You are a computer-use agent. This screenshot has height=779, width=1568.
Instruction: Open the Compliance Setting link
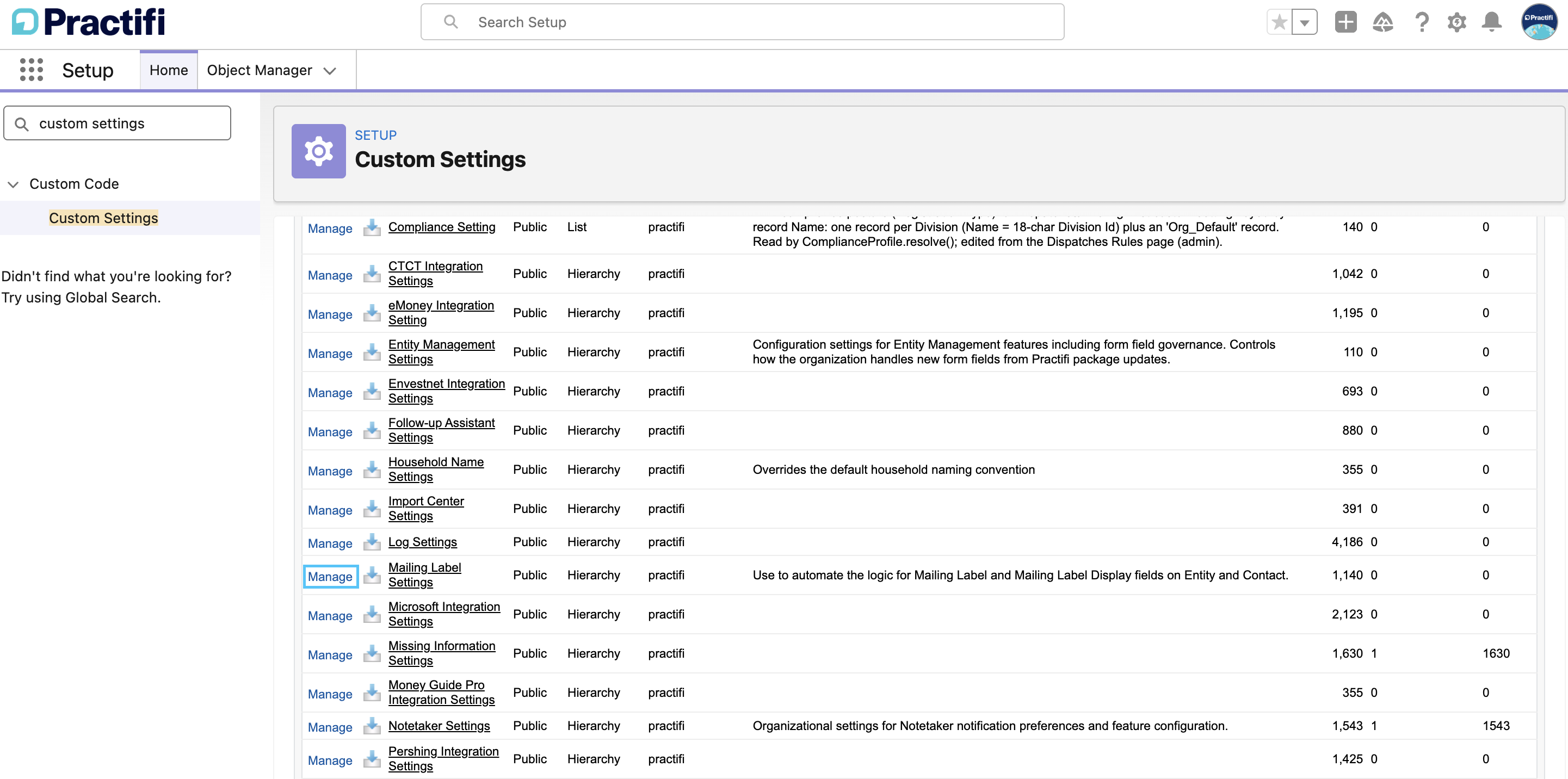(x=442, y=227)
